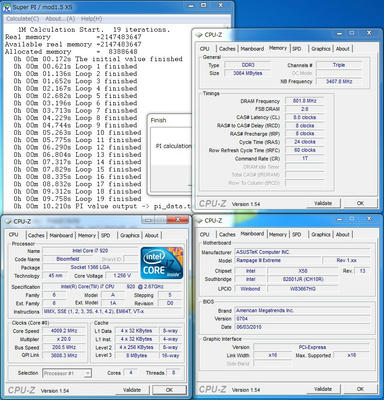
Task: Click Command Rate 1T value
Action: point(304,158)
